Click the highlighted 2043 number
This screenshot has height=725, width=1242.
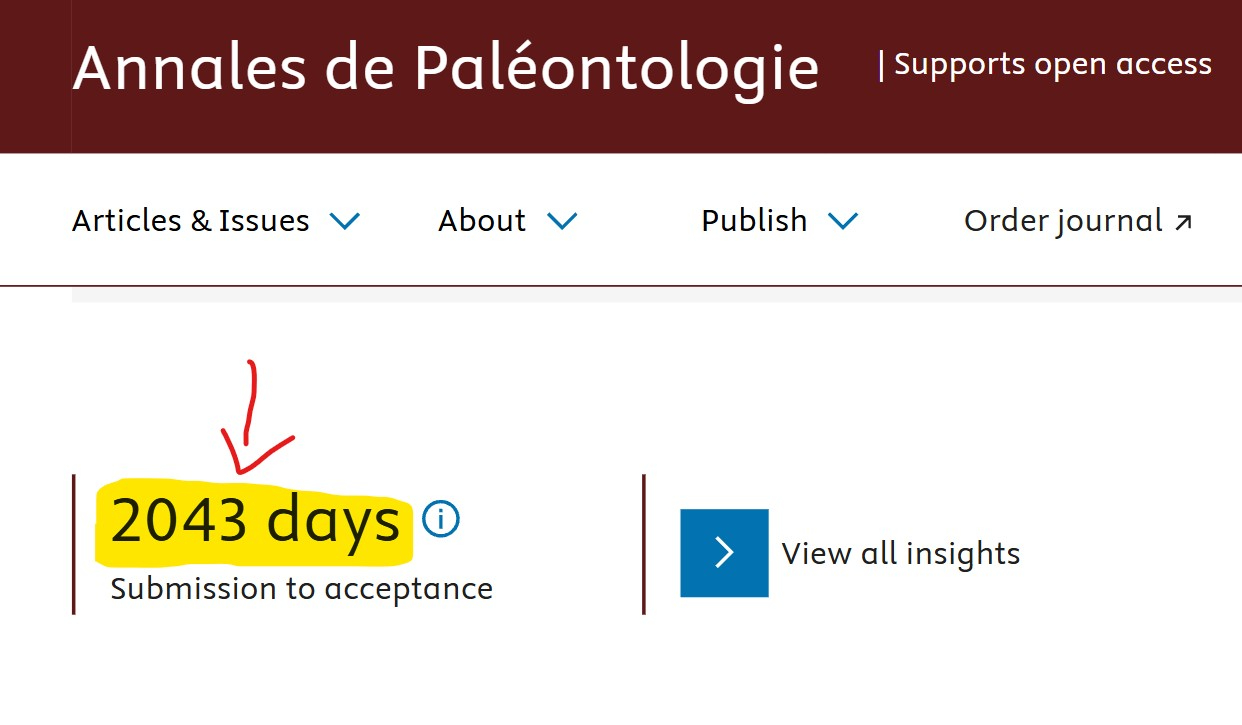[x=179, y=521]
